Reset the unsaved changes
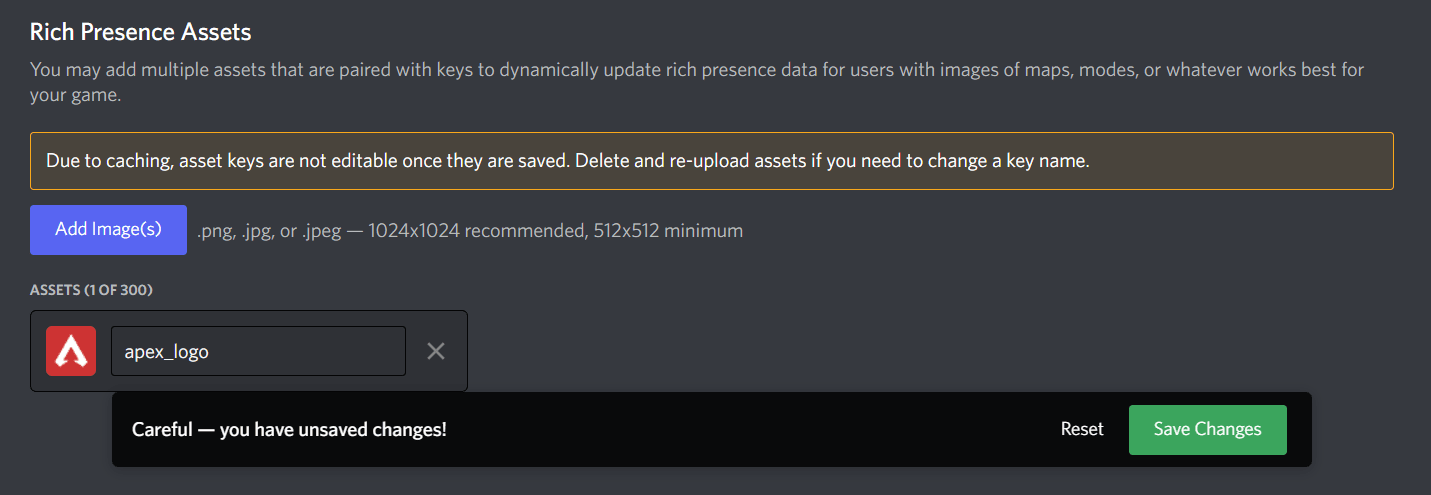This screenshot has width=1431, height=495. click(1082, 430)
